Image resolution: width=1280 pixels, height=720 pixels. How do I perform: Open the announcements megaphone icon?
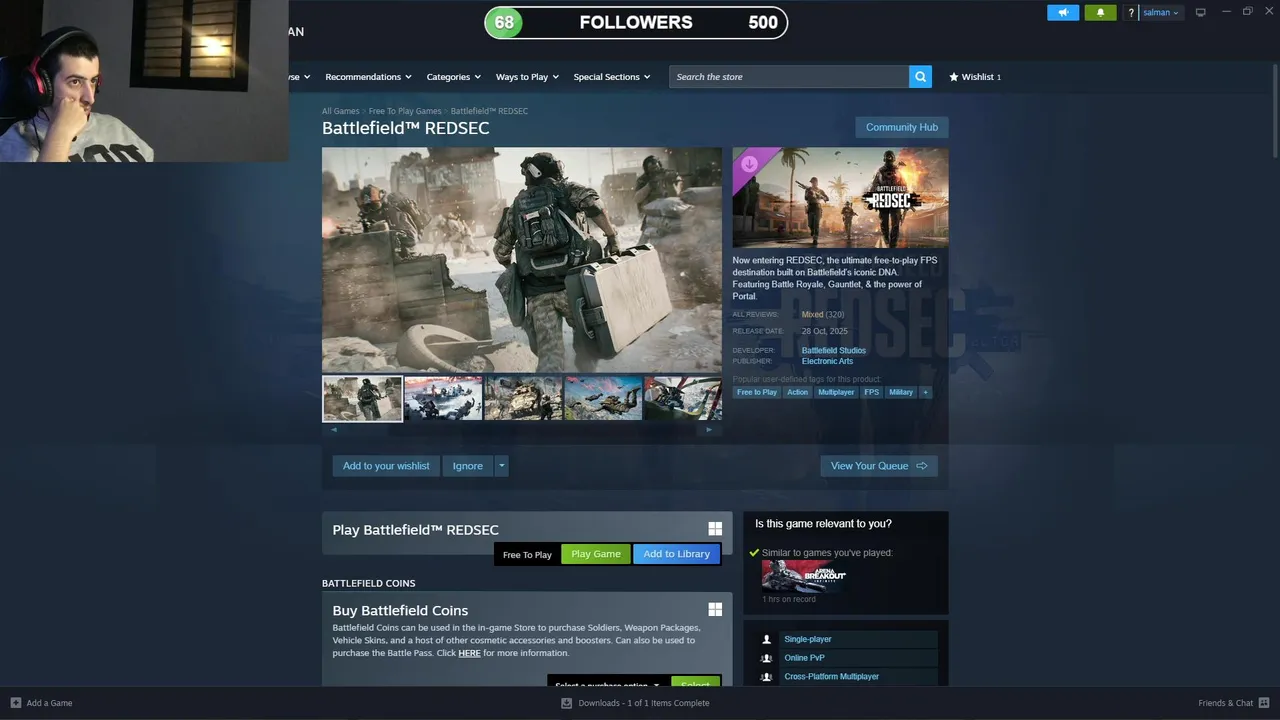[x=1063, y=12]
